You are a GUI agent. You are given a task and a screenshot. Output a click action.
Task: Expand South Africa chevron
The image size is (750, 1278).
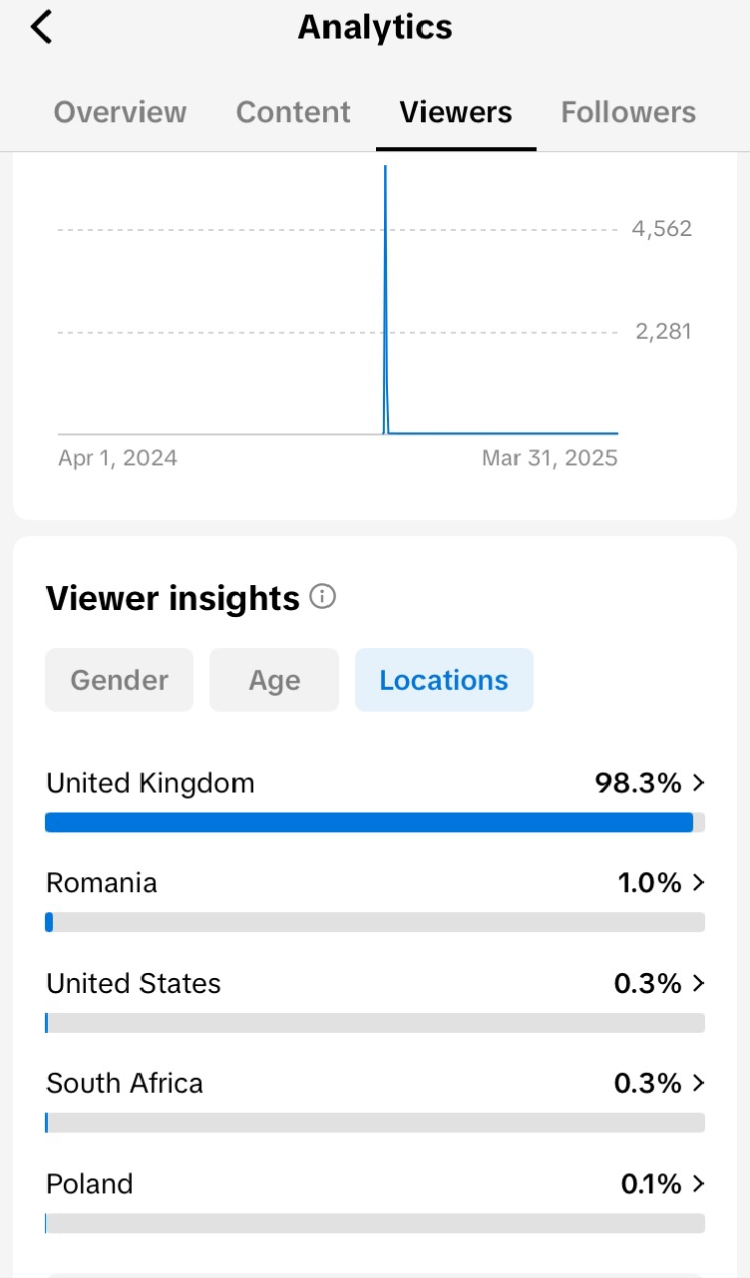(x=698, y=1083)
